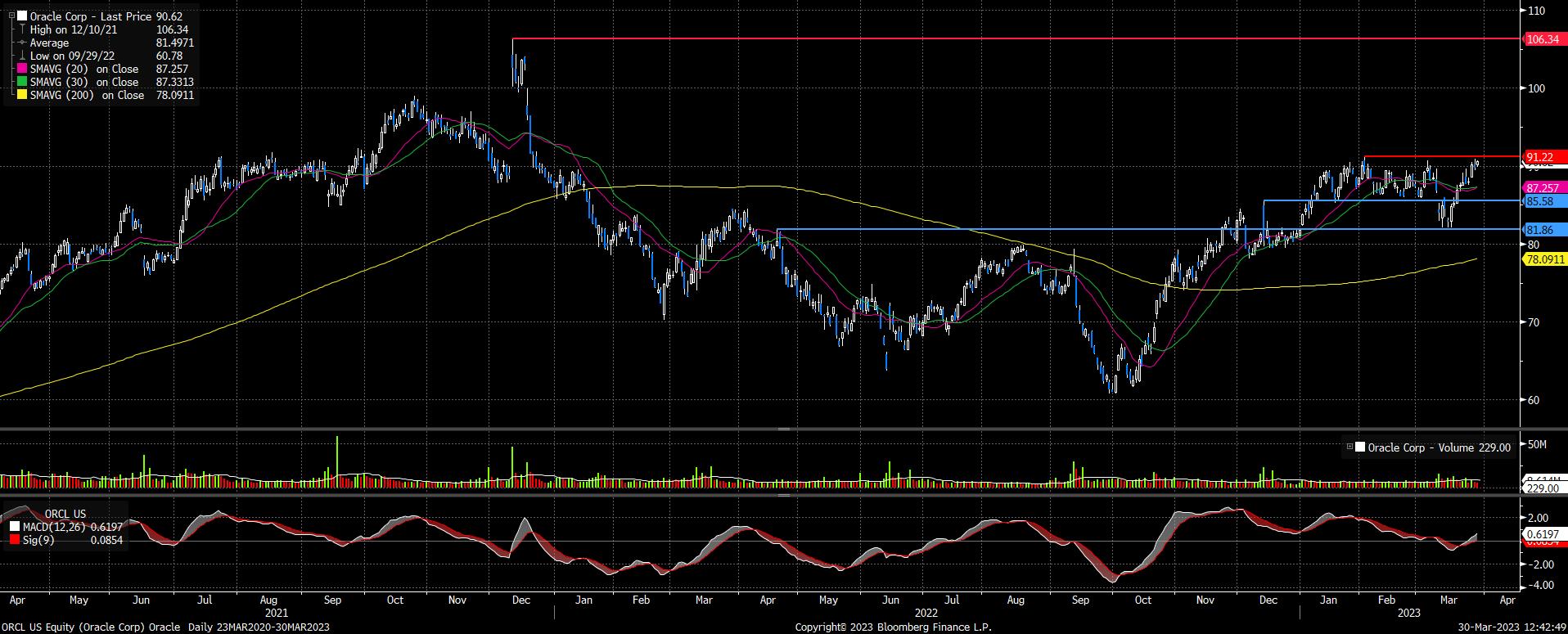1568x634 pixels.
Task: Click the 50M volume axis label
Action: click(1537, 444)
